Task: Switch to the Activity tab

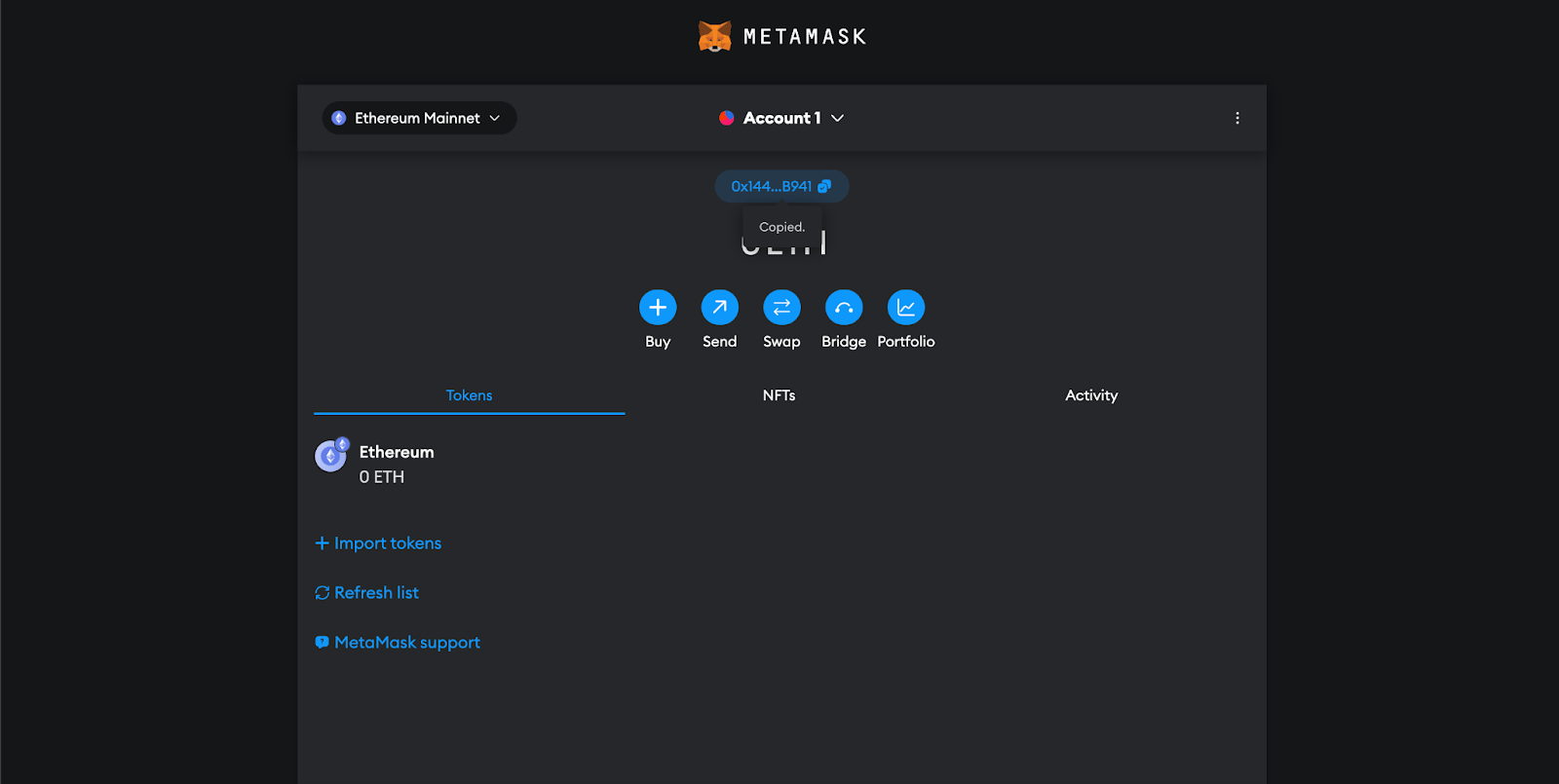Action: click(1091, 395)
